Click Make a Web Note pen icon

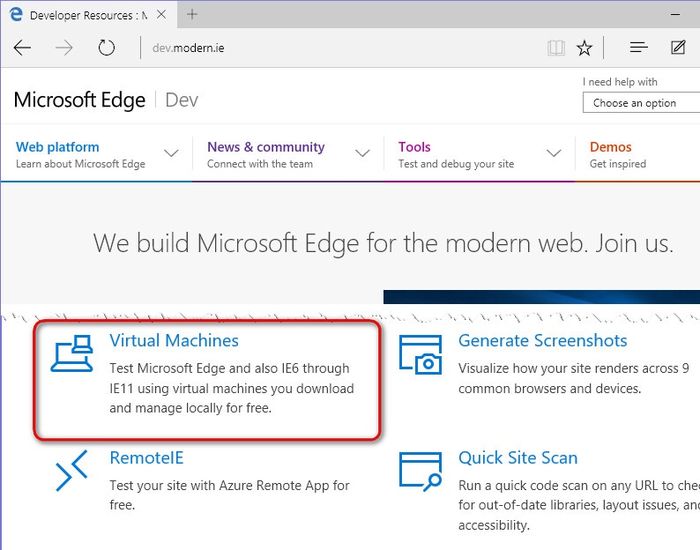pyautogui.click(x=679, y=48)
